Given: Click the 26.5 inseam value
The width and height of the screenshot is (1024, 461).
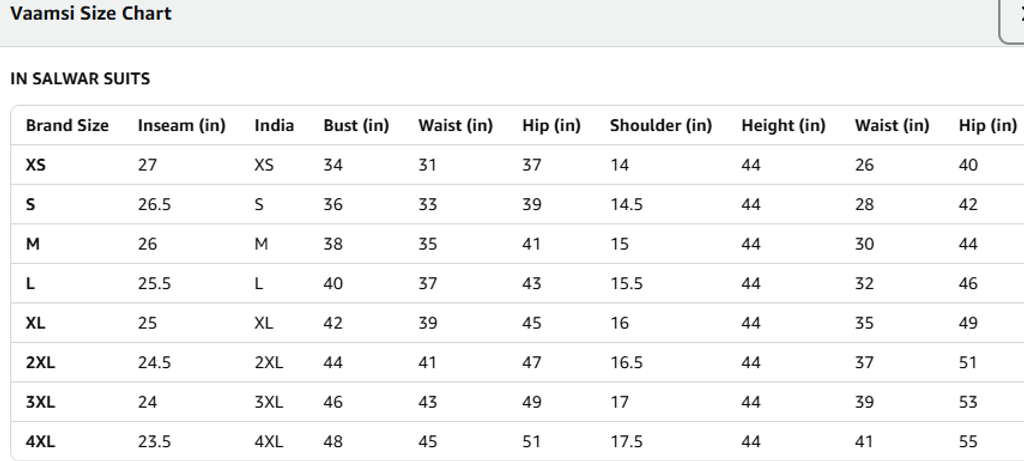Looking at the screenshot, I should point(154,204).
